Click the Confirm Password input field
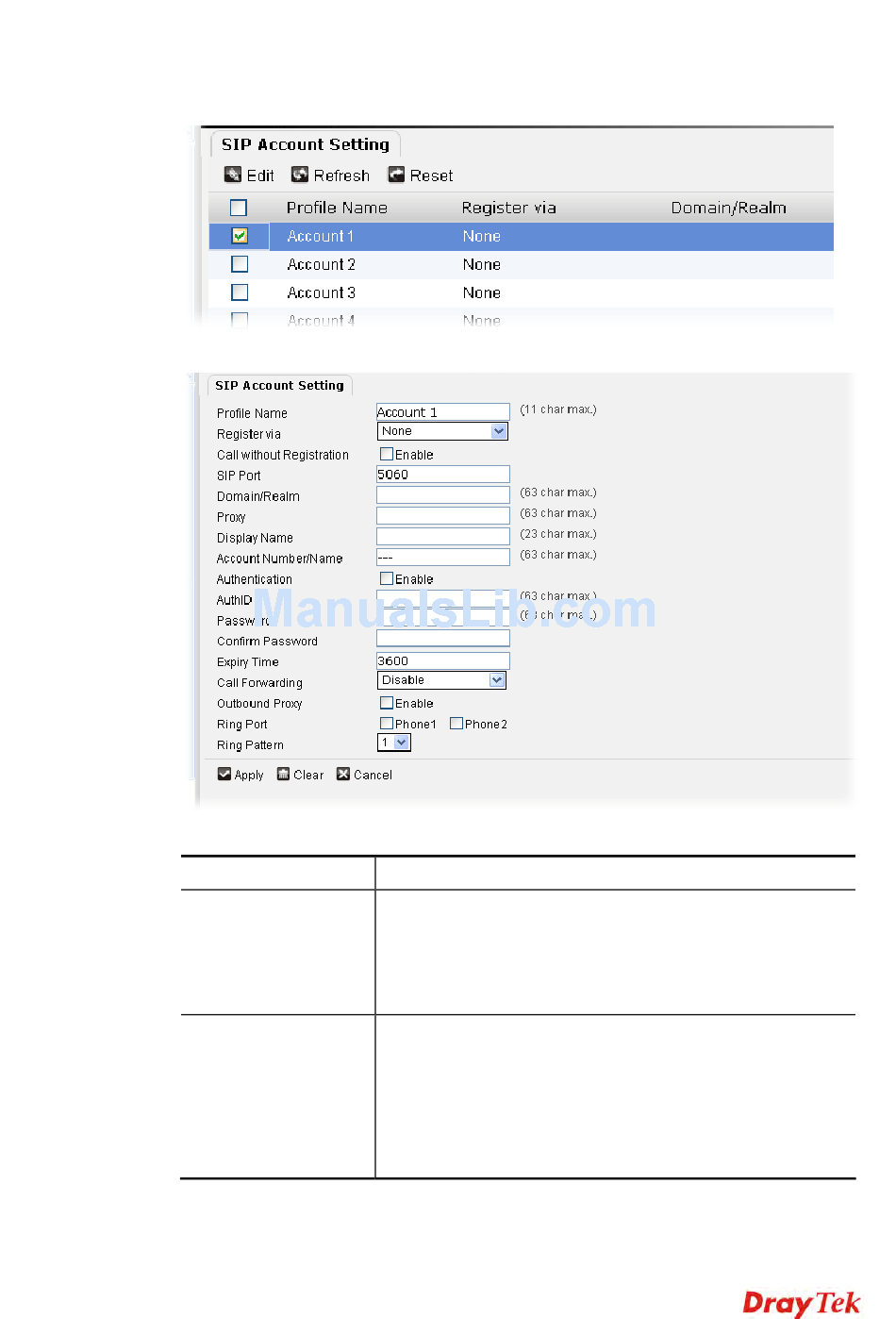896x1319 pixels. coord(443,639)
